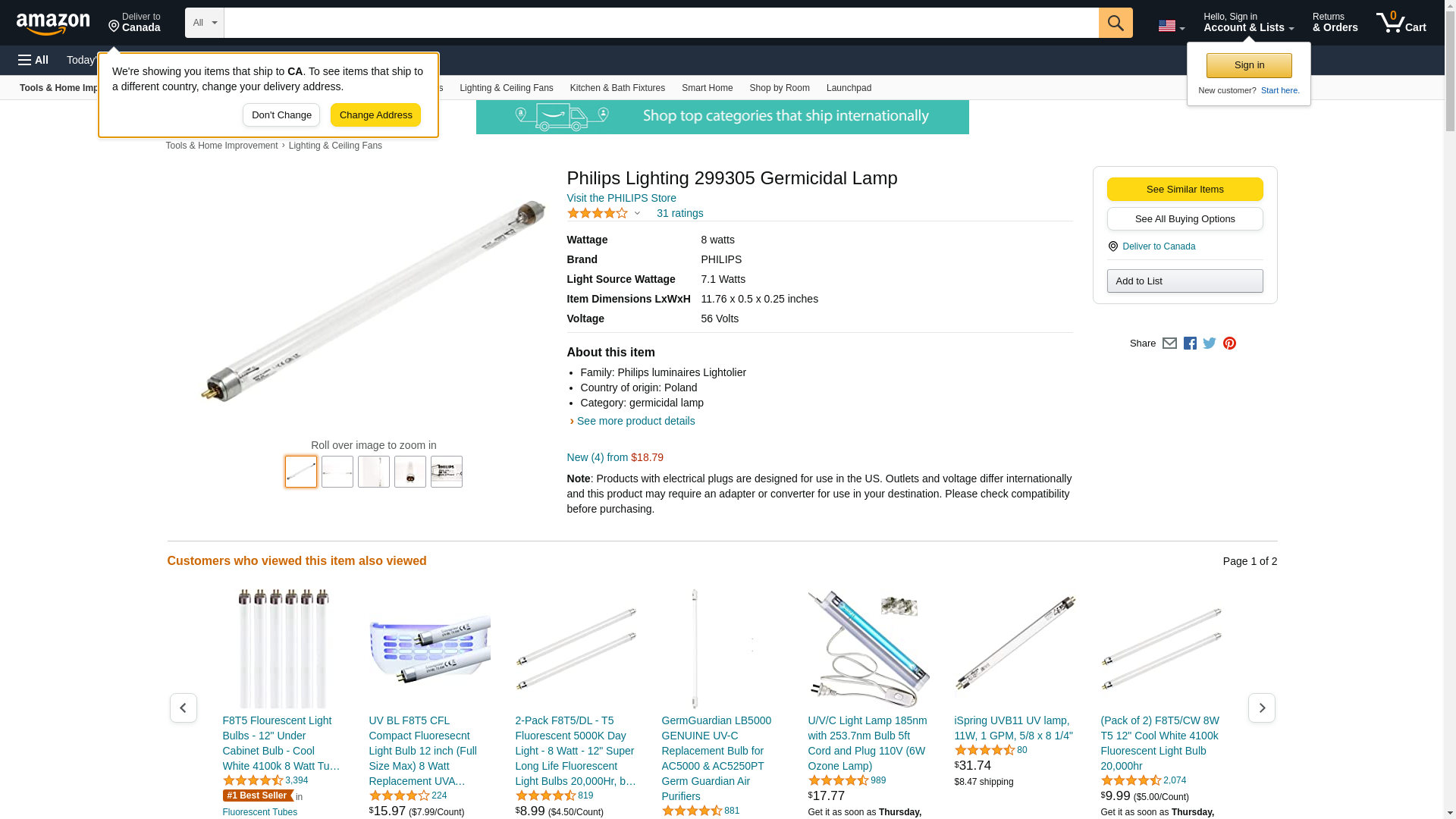Select the last product image thumbnail
Image resolution: width=1456 pixels, height=819 pixels.
pyautogui.click(x=447, y=472)
